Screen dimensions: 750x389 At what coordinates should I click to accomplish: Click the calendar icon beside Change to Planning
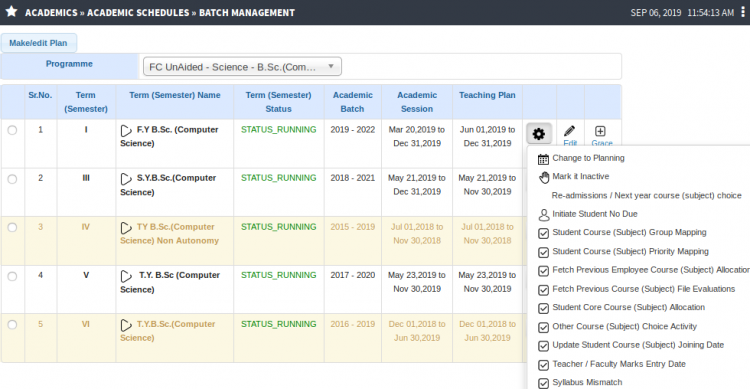click(x=543, y=159)
